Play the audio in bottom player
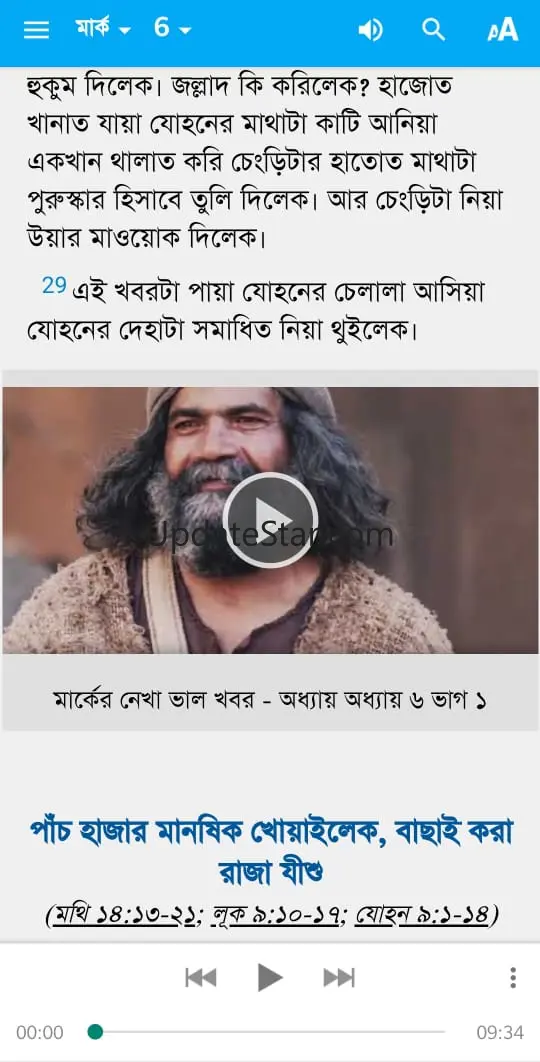The height and width of the screenshot is (1062, 540). click(270, 977)
